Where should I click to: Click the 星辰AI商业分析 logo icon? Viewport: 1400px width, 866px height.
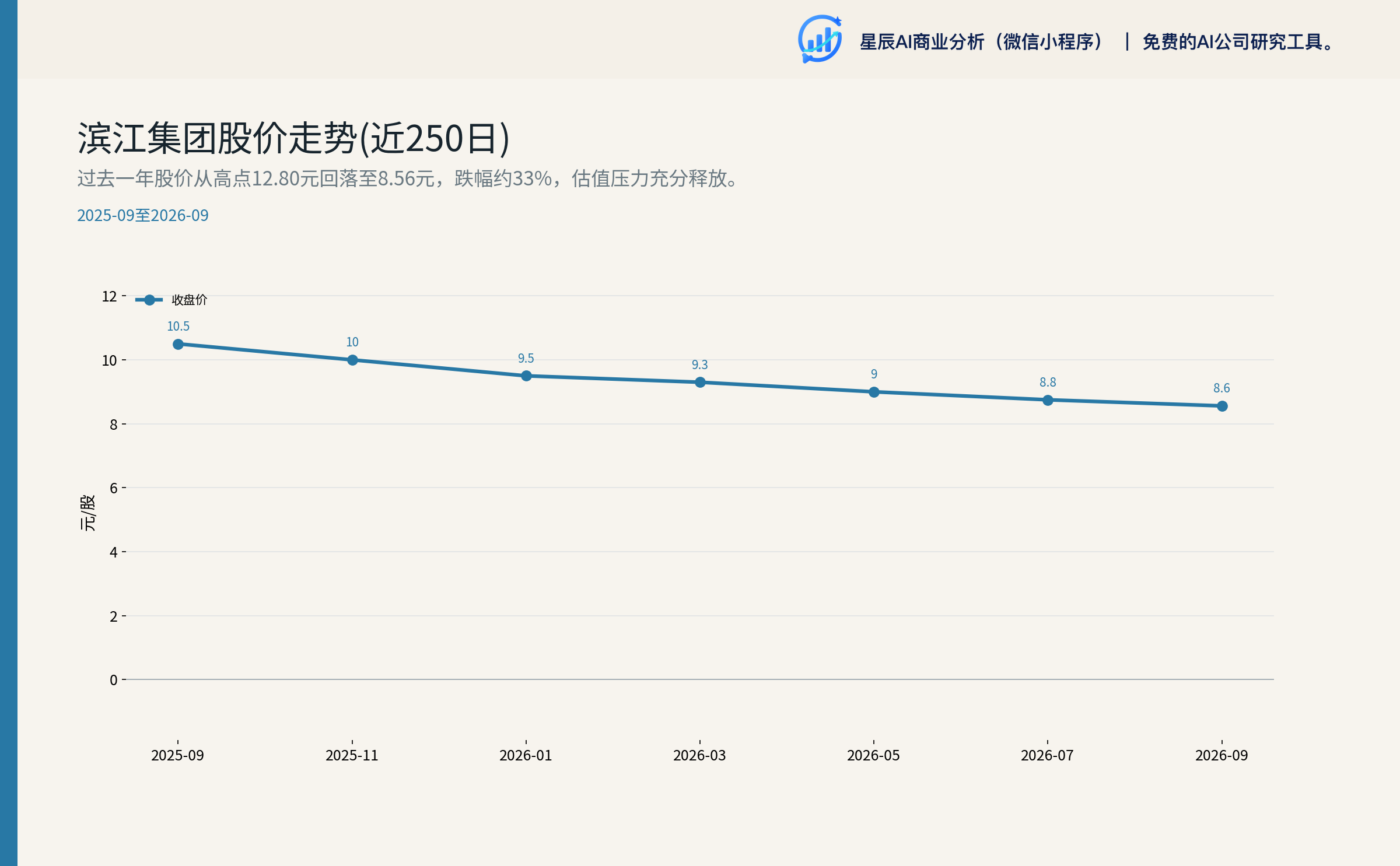click(x=820, y=39)
